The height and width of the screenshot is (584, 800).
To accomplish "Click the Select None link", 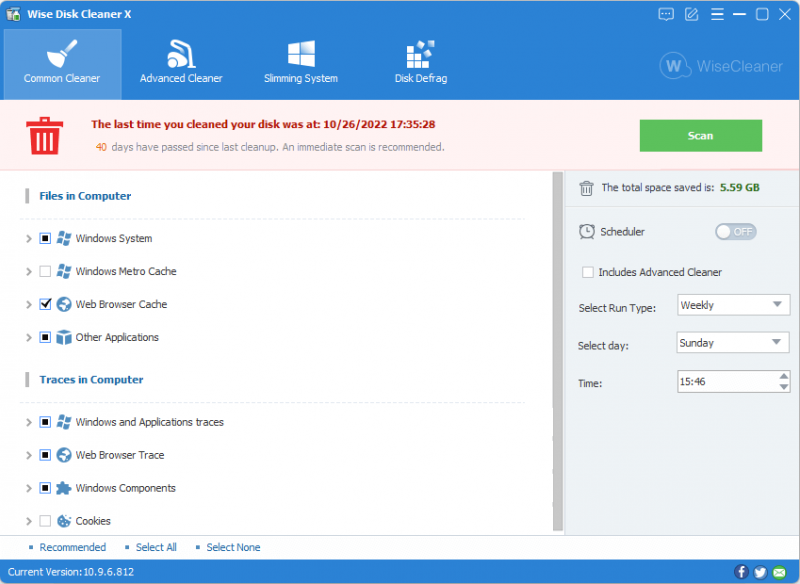I will tap(233, 547).
